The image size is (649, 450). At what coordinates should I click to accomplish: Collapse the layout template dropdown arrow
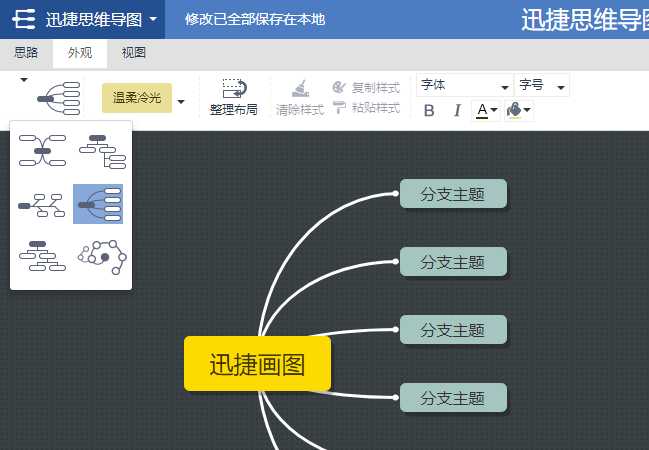coord(24,79)
